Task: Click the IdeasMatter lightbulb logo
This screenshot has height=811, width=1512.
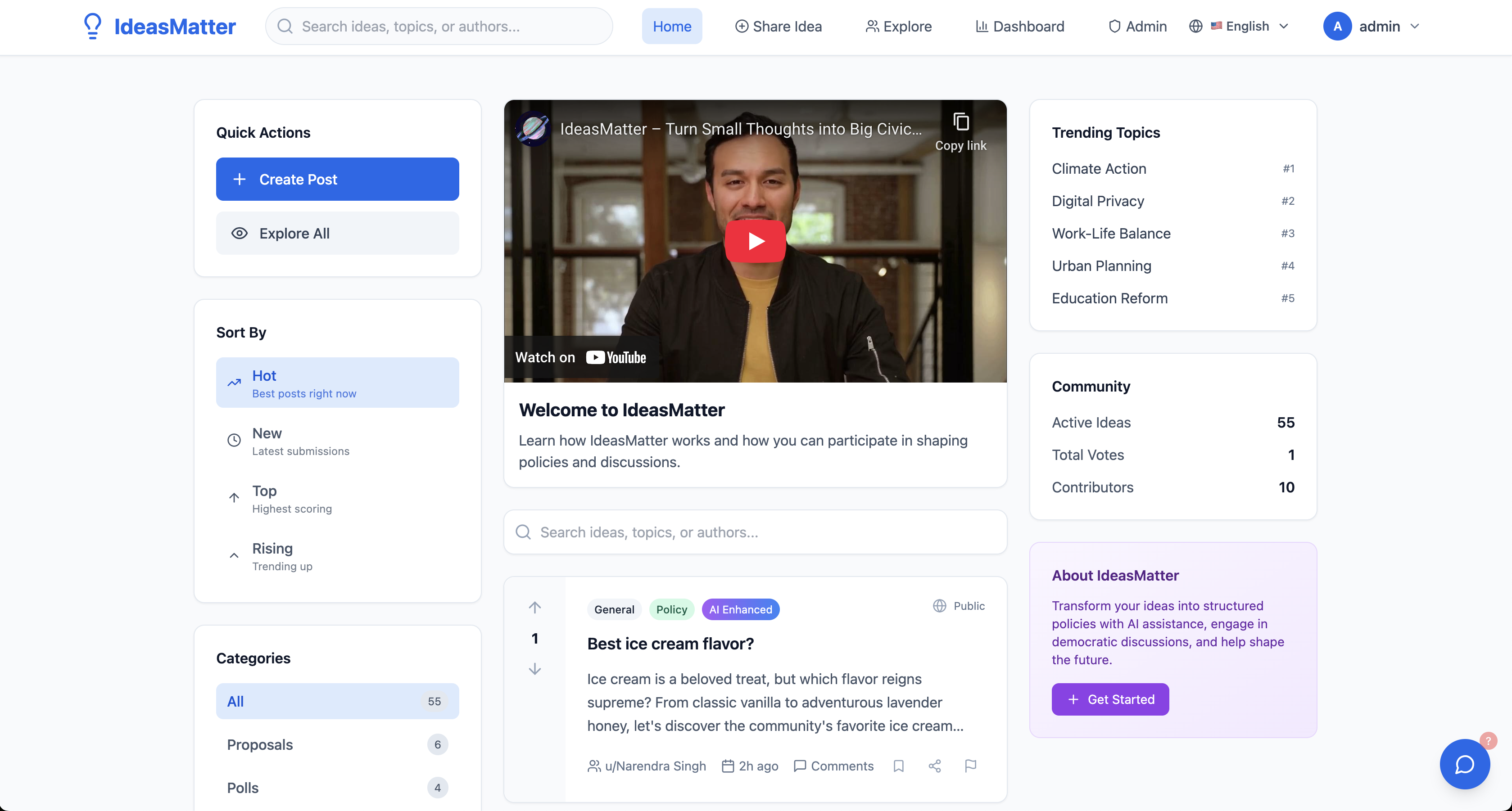Action: tap(93, 27)
